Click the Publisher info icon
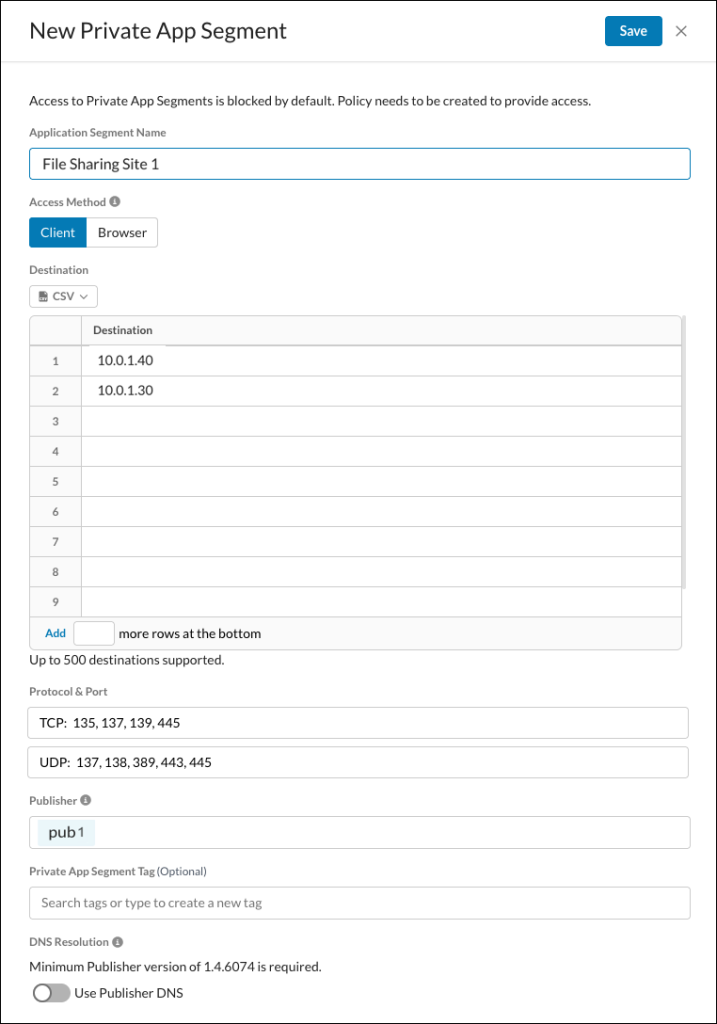This screenshot has height=1024, width=717. coord(86,800)
